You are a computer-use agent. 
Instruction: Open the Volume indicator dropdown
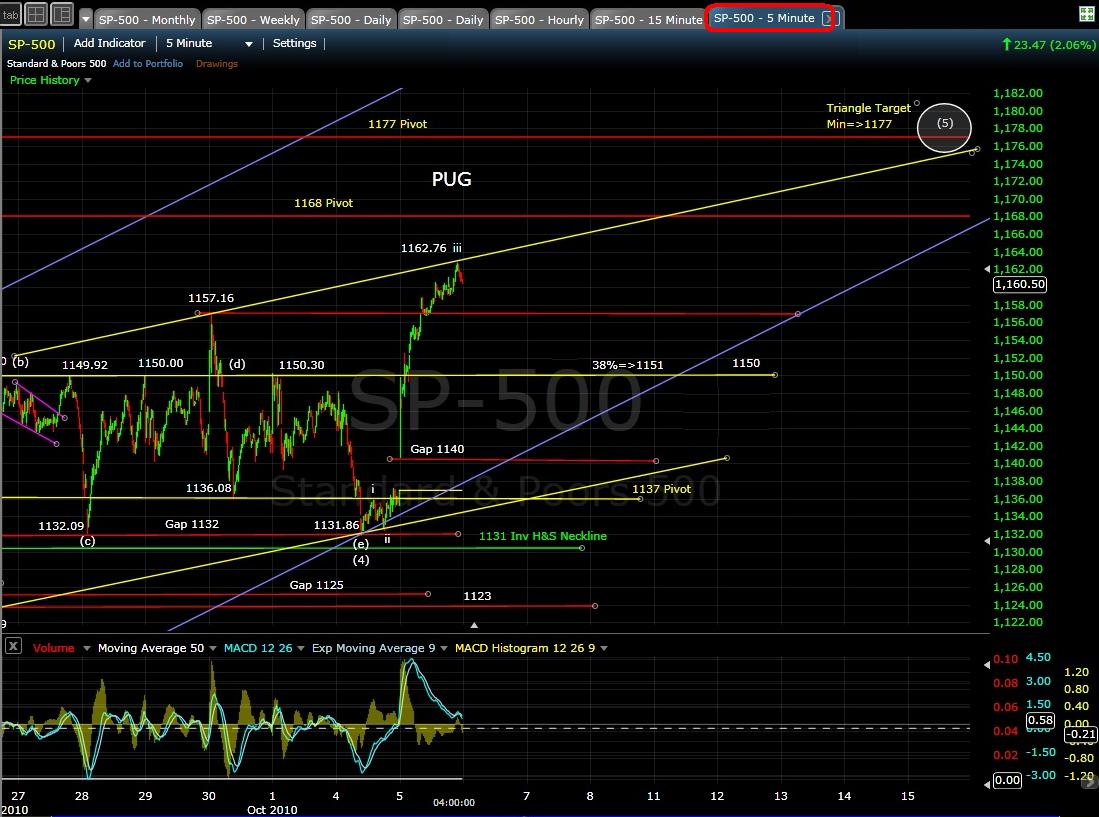[87, 648]
